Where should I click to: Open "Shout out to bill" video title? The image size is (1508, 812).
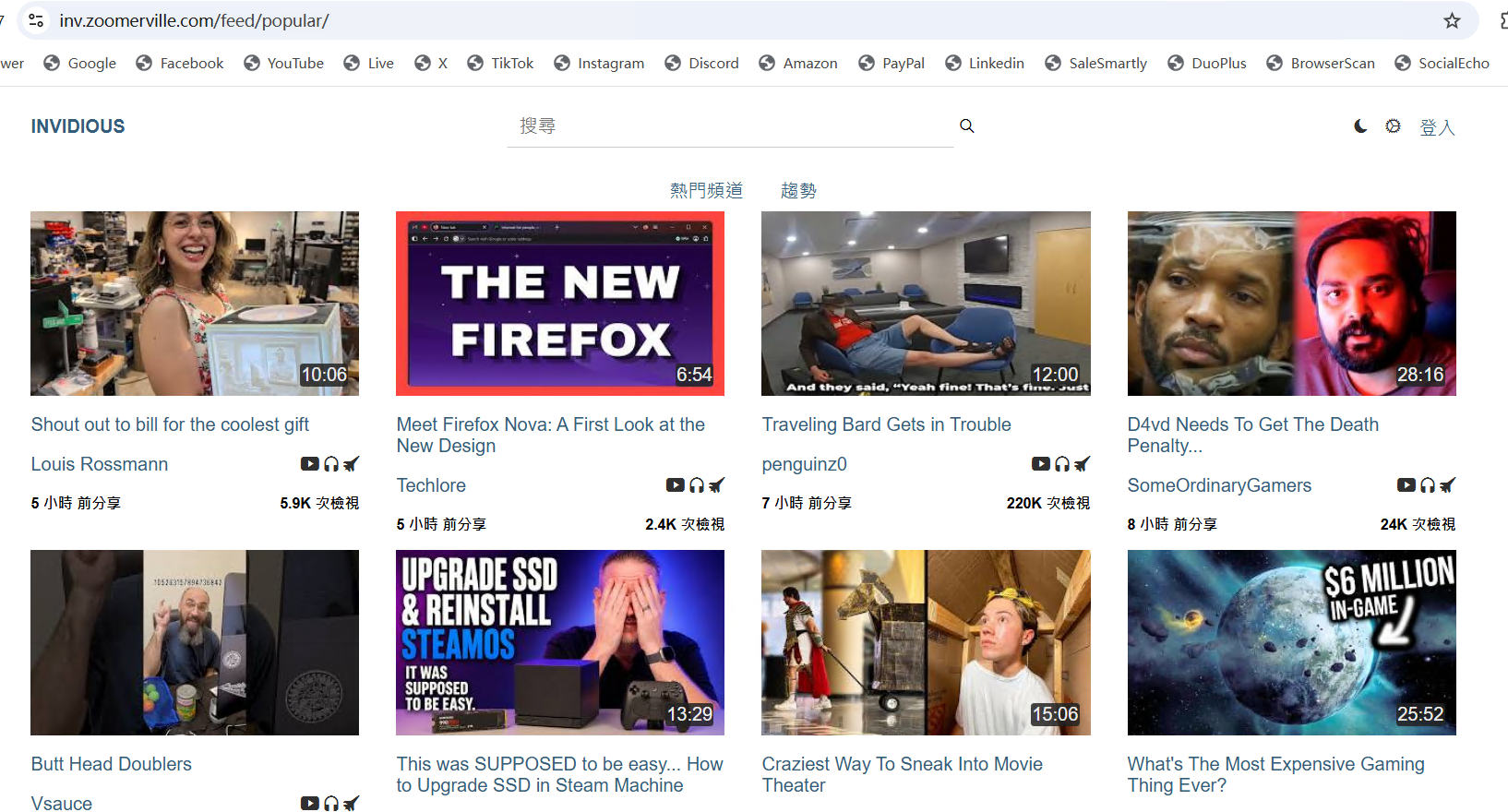(x=170, y=424)
